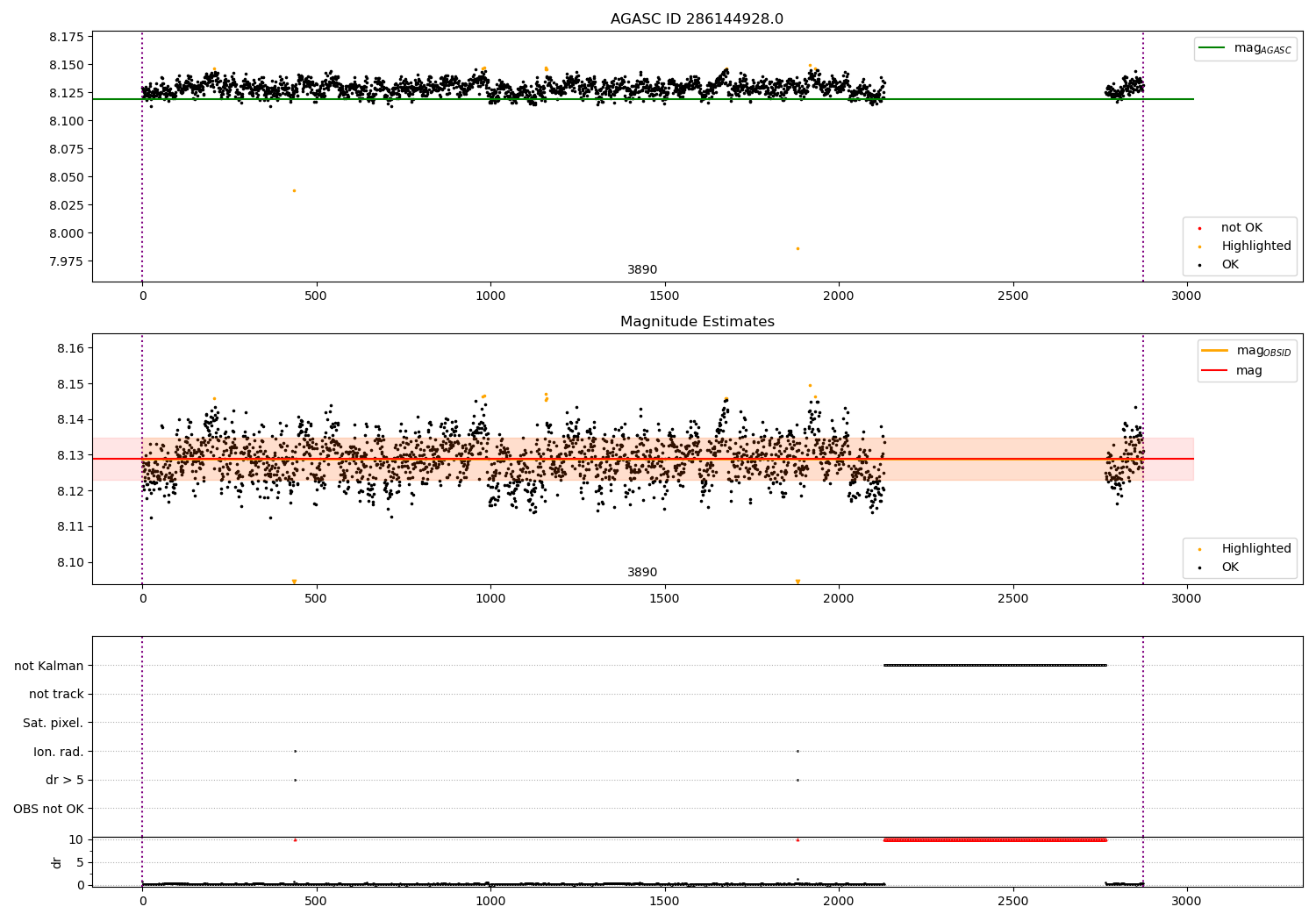The height and width of the screenshot is (921, 1316).
Task: Click the 'Sat. pixel.' row label
Action: click(54, 724)
